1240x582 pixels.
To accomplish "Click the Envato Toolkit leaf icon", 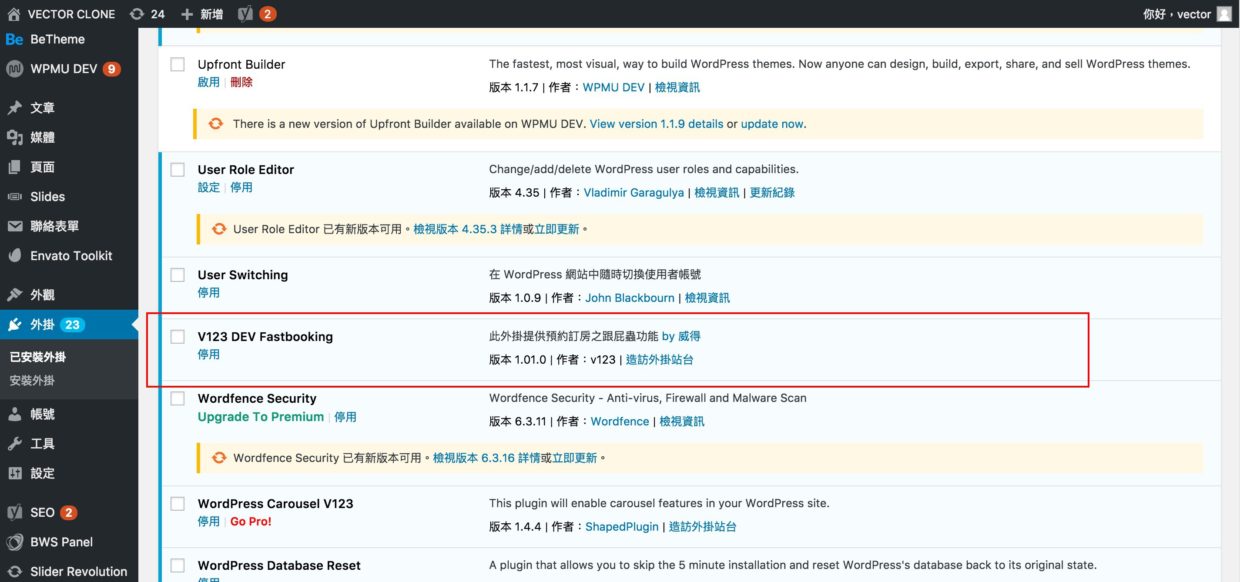I will click(14, 256).
